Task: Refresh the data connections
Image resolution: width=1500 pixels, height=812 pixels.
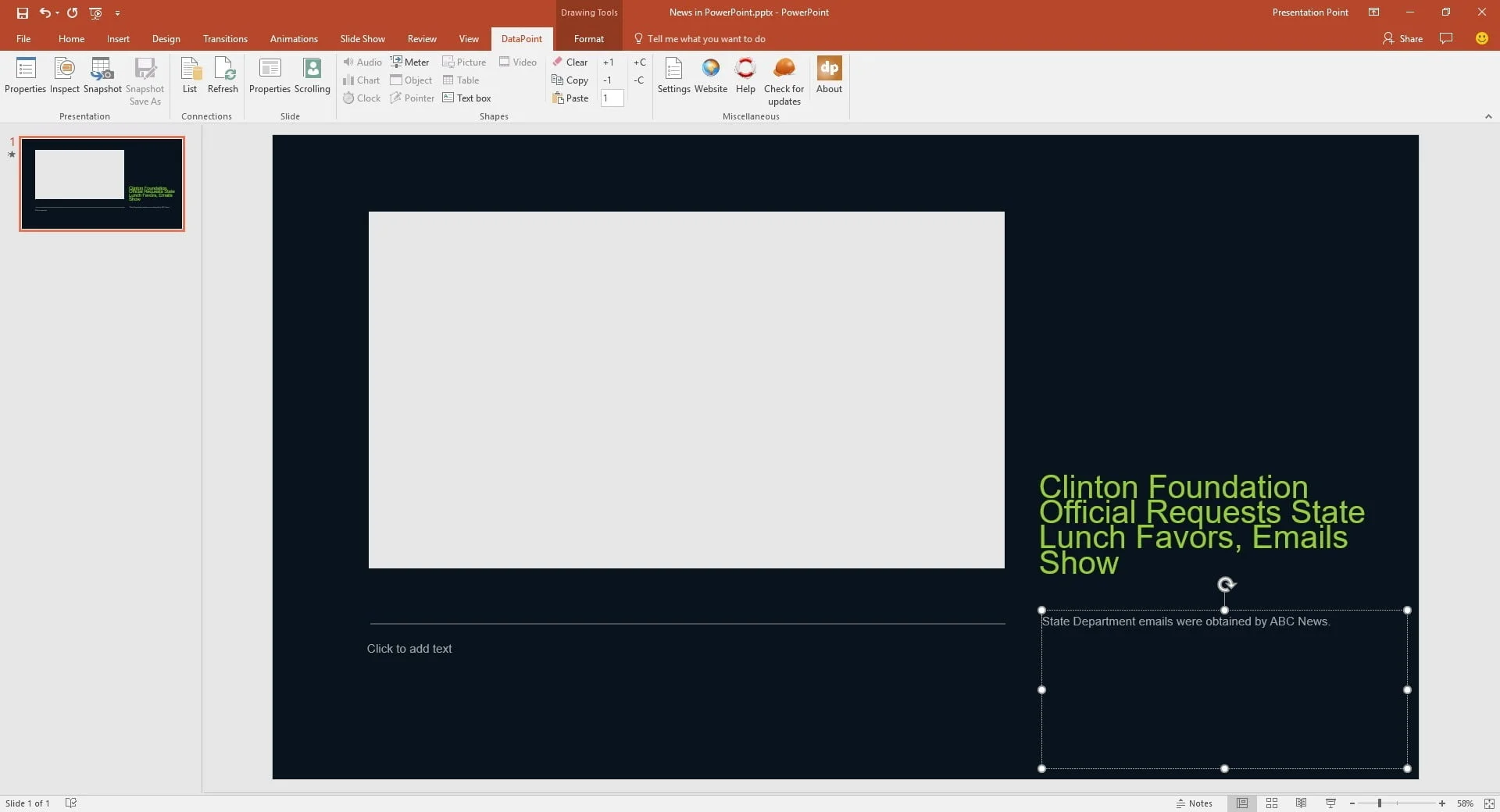Action: pyautogui.click(x=223, y=76)
